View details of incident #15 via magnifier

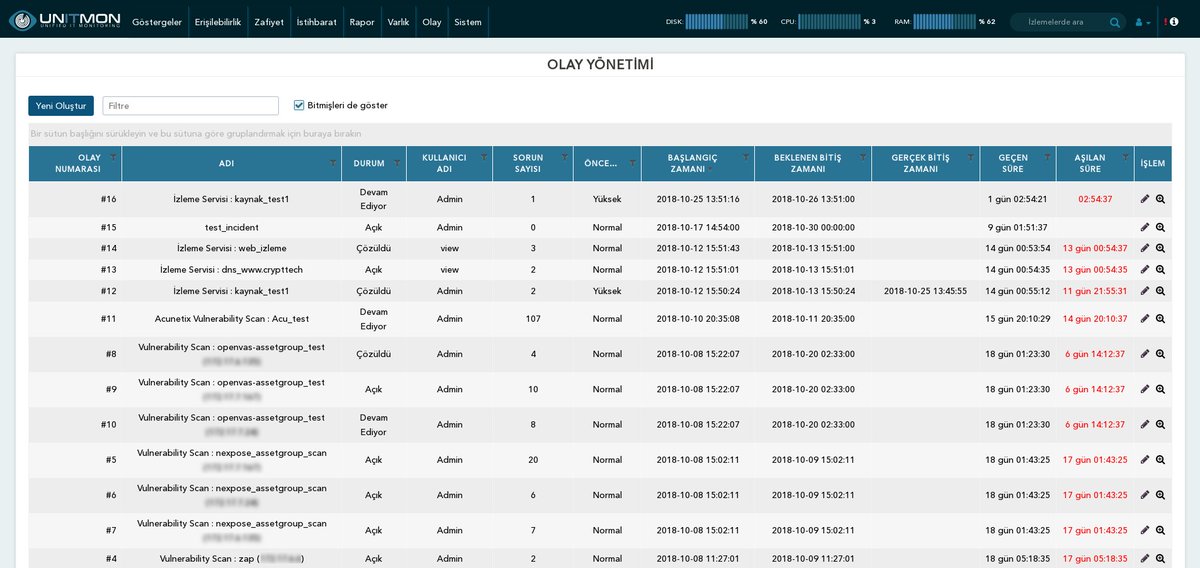click(1161, 227)
